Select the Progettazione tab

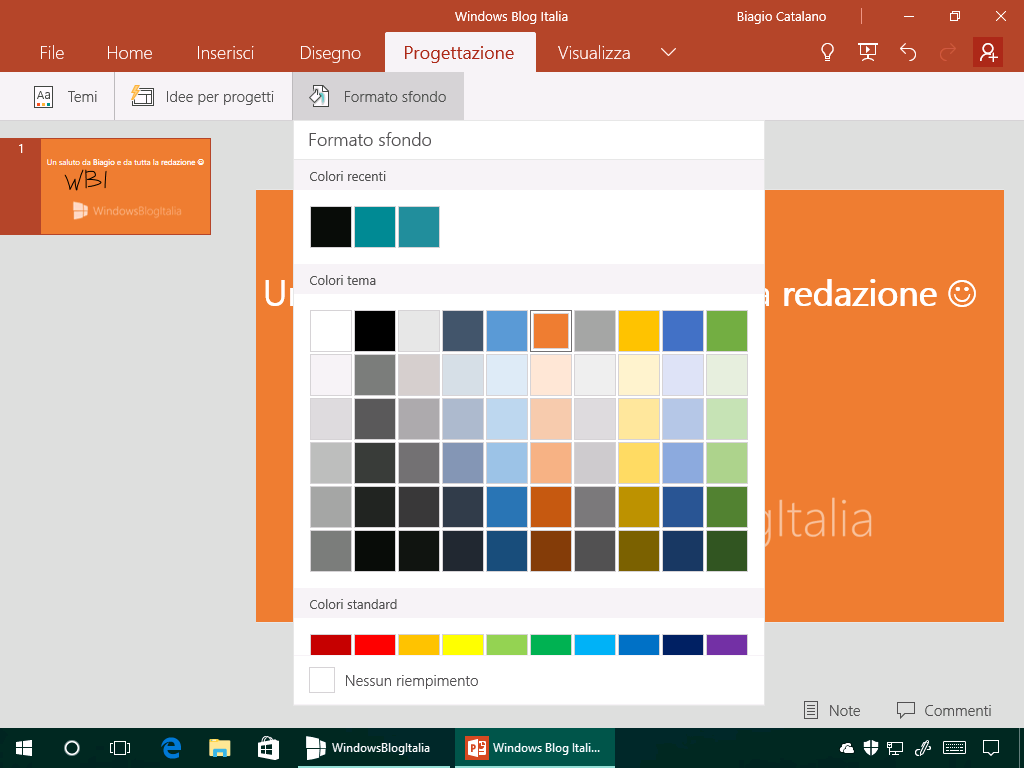[459, 53]
